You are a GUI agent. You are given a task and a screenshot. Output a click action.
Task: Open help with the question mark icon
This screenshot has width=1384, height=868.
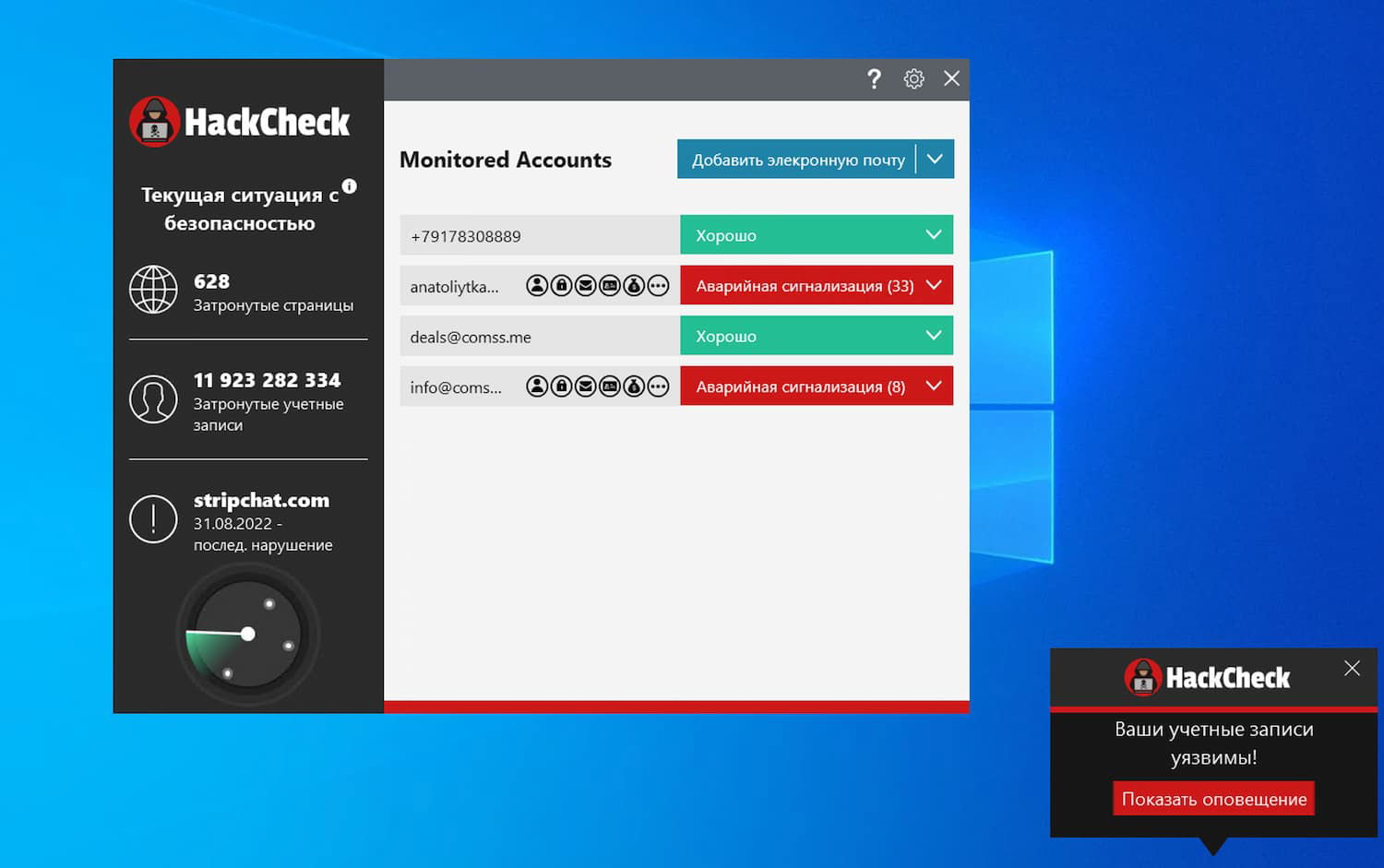click(x=874, y=79)
